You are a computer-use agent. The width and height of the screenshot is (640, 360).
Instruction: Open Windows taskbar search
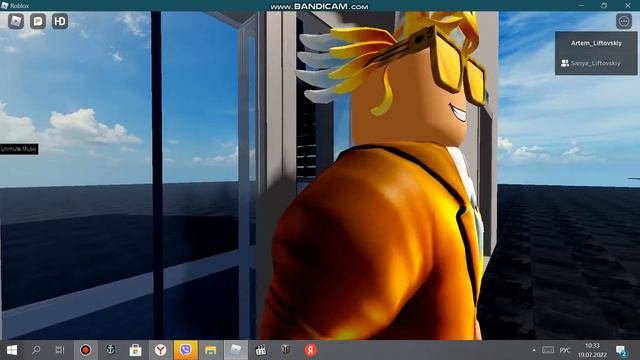tap(36, 350)
